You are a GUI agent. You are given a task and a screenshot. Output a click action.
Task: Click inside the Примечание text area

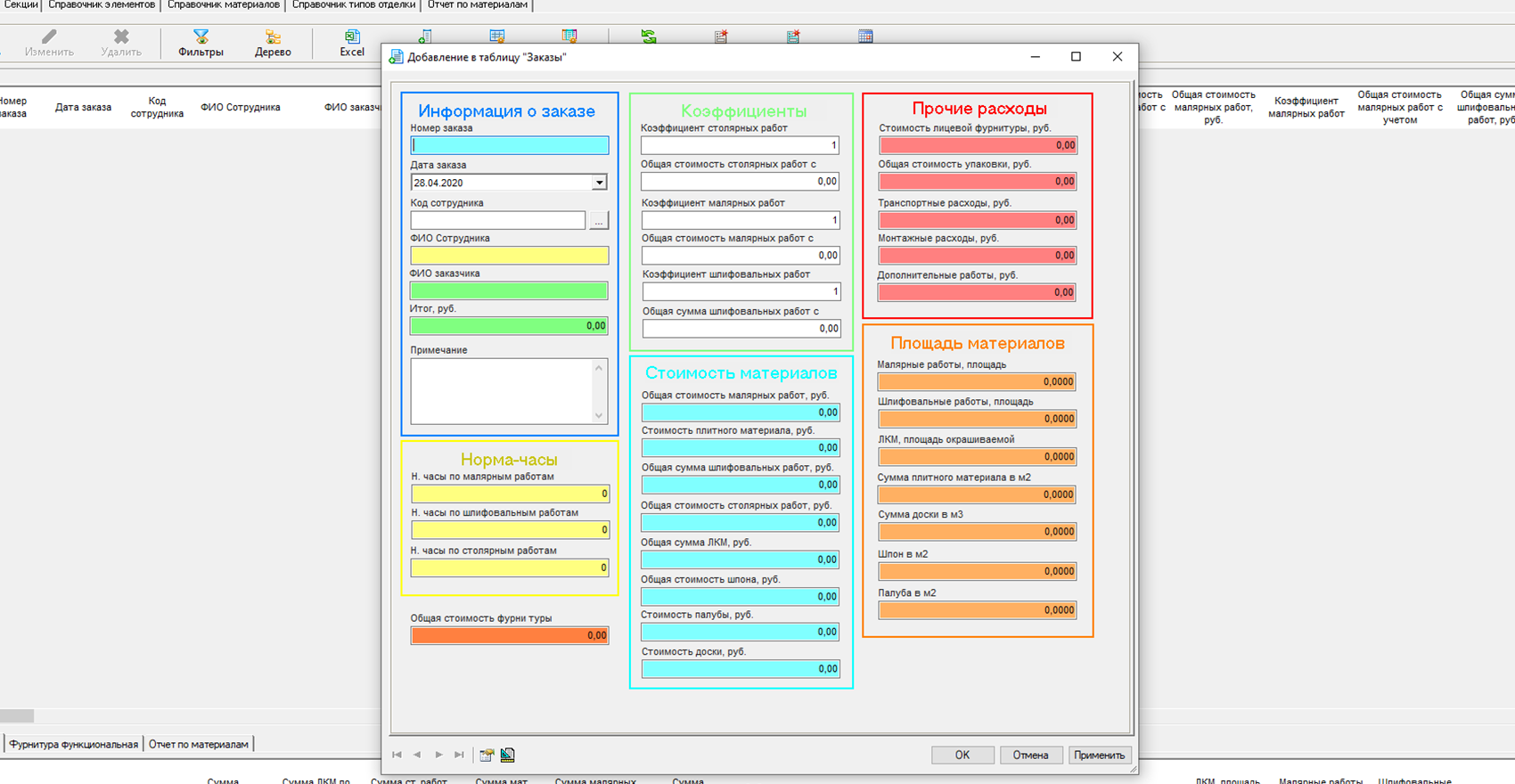point(502,392)
